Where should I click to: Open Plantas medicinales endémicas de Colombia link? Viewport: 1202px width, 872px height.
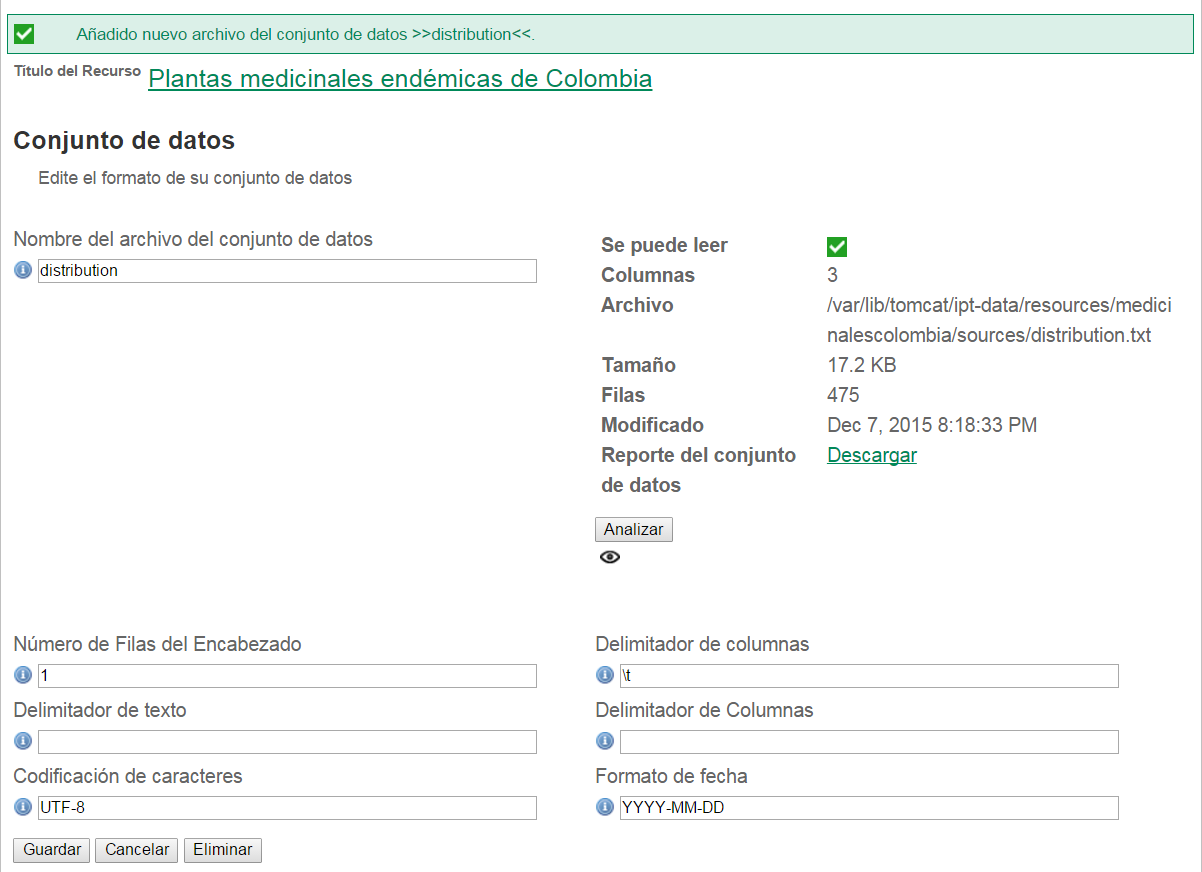400,79
